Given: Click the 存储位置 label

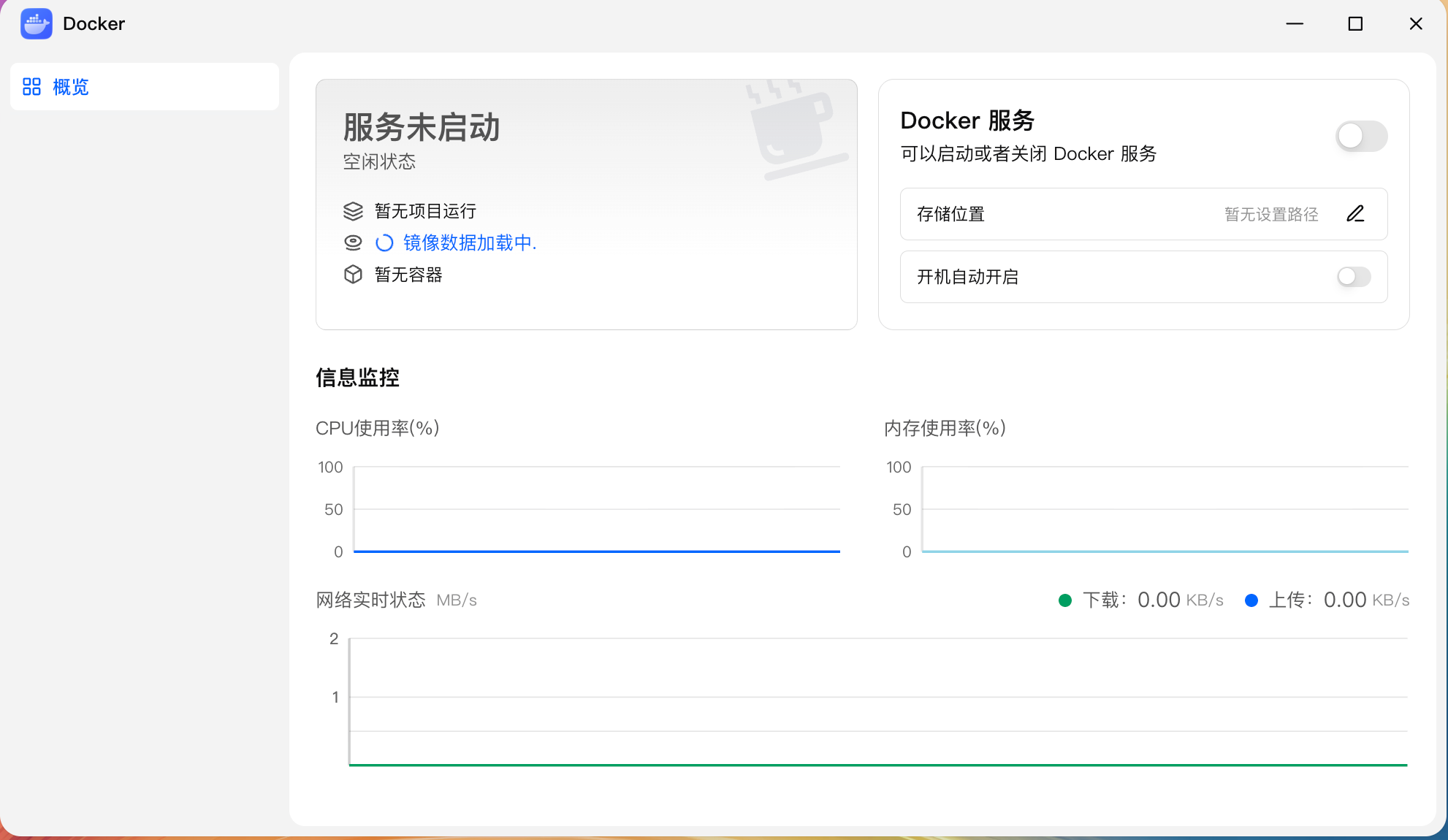Looking at the screenshot, I should coord(950,214).
